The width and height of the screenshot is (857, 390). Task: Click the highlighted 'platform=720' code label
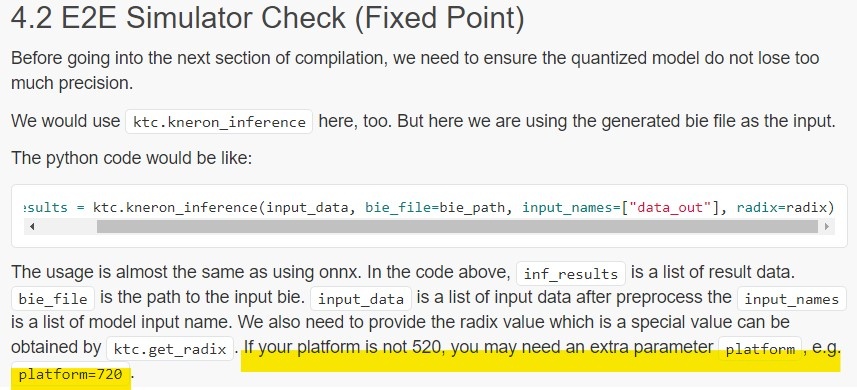click(71, 374)
